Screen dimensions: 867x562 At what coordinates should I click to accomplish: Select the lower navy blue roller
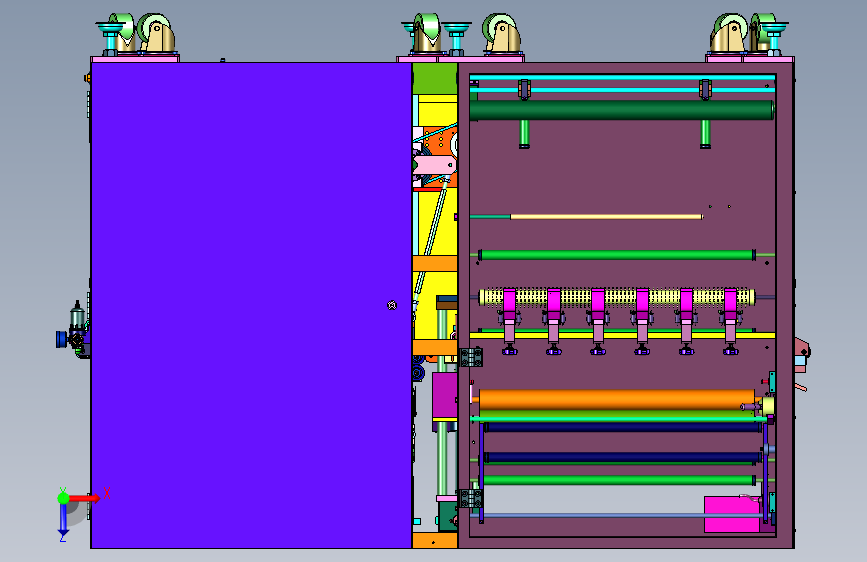(x=623, y=457)
